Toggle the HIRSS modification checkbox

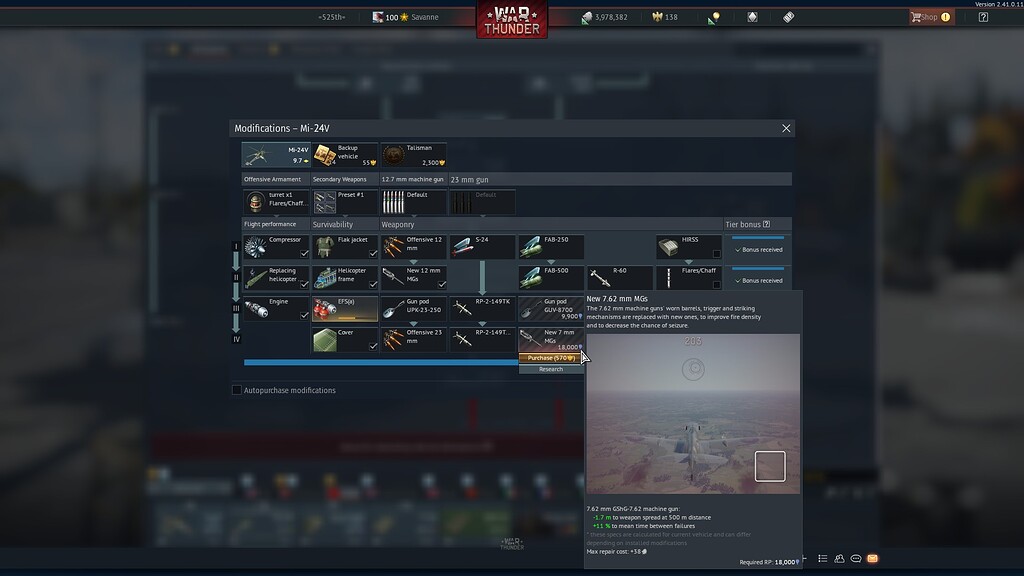[x=716, y=254]
